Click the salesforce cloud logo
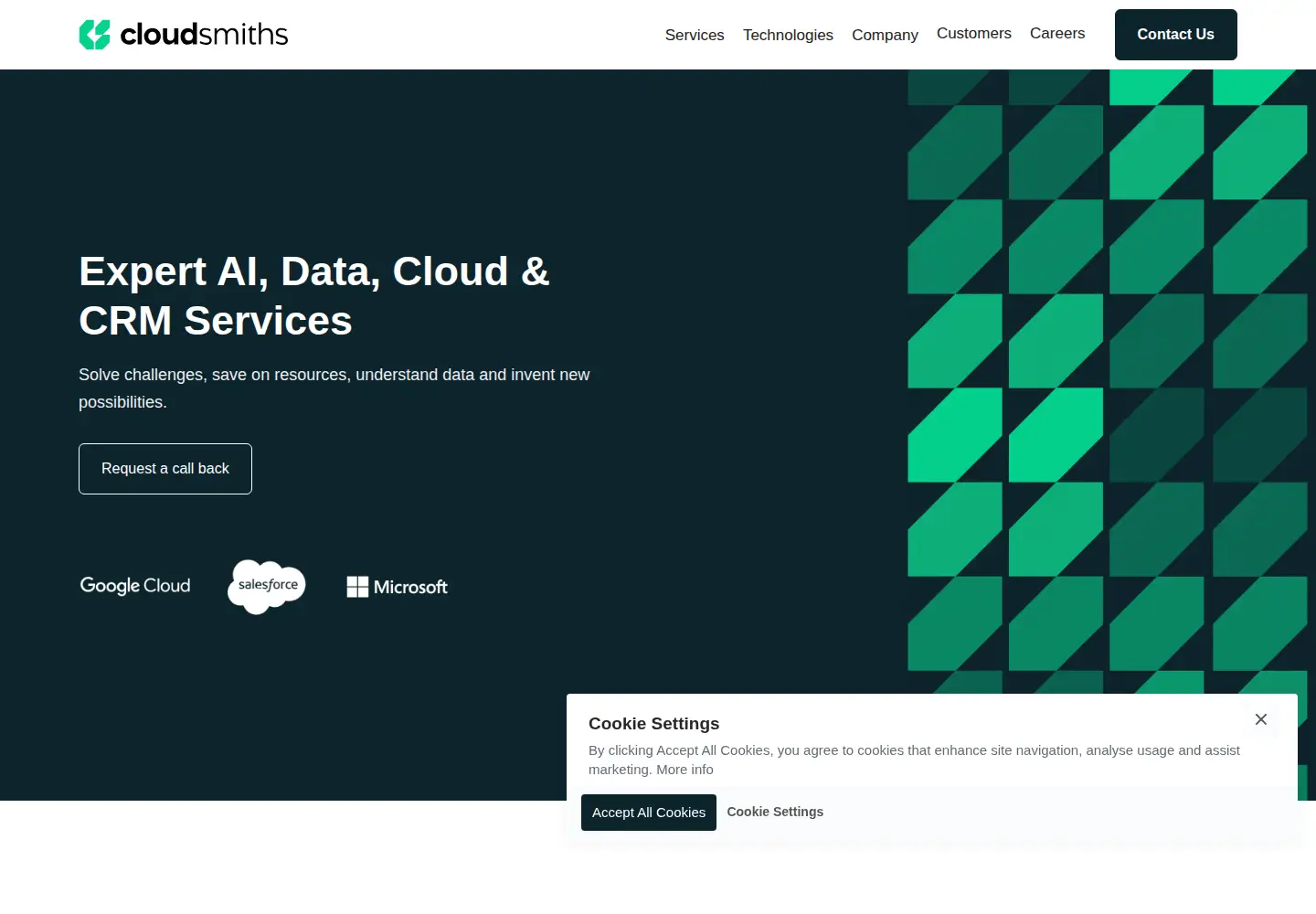The image size is (1316, 914). 267,586
